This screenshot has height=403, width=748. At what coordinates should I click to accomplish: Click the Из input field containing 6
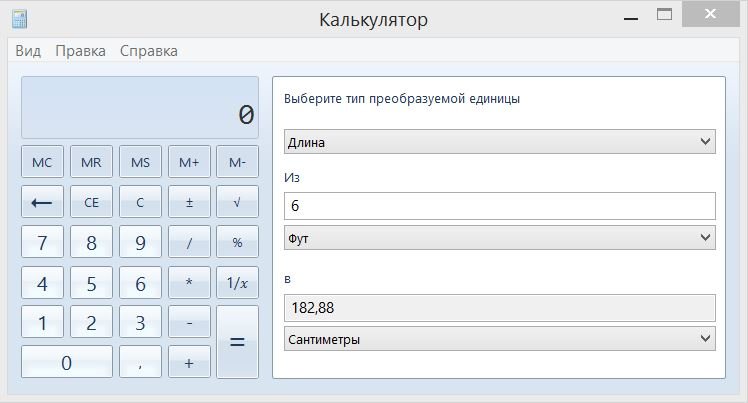coord(499,206)
